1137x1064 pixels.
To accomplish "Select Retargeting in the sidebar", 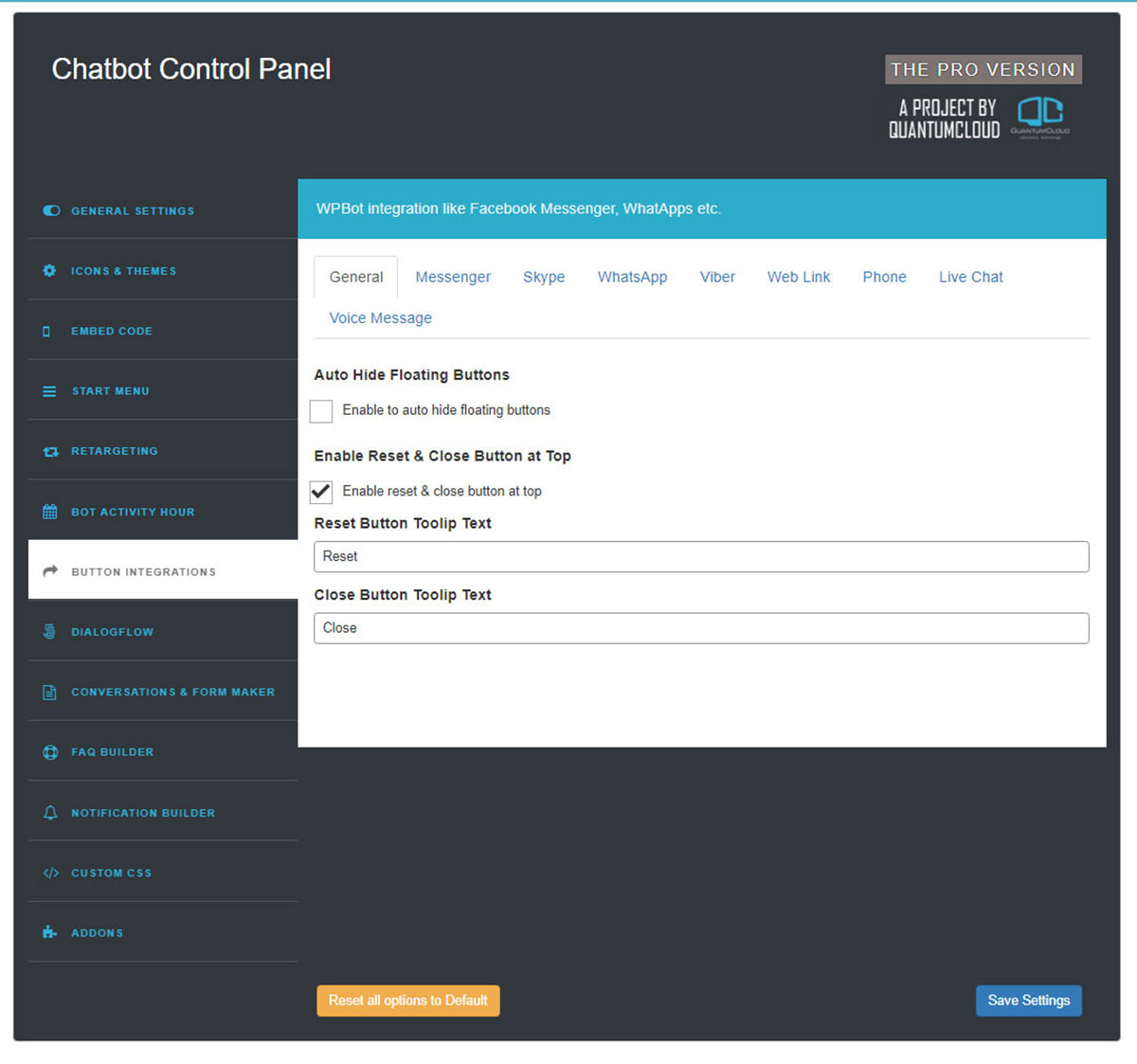I will [163, 451].
